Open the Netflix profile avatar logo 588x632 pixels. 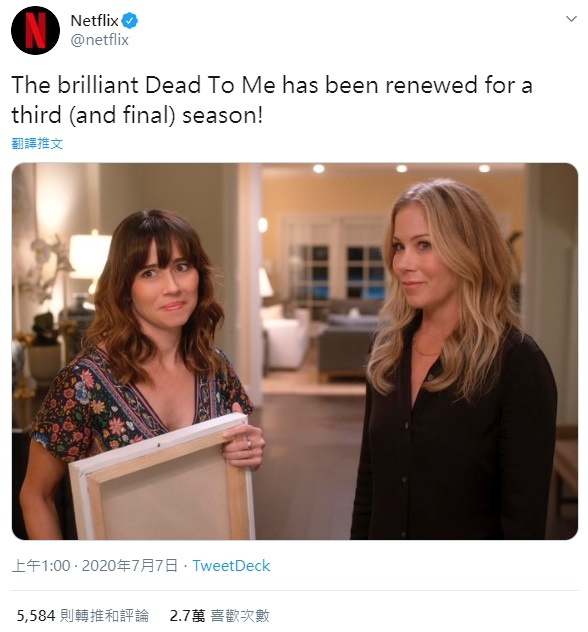35,30
